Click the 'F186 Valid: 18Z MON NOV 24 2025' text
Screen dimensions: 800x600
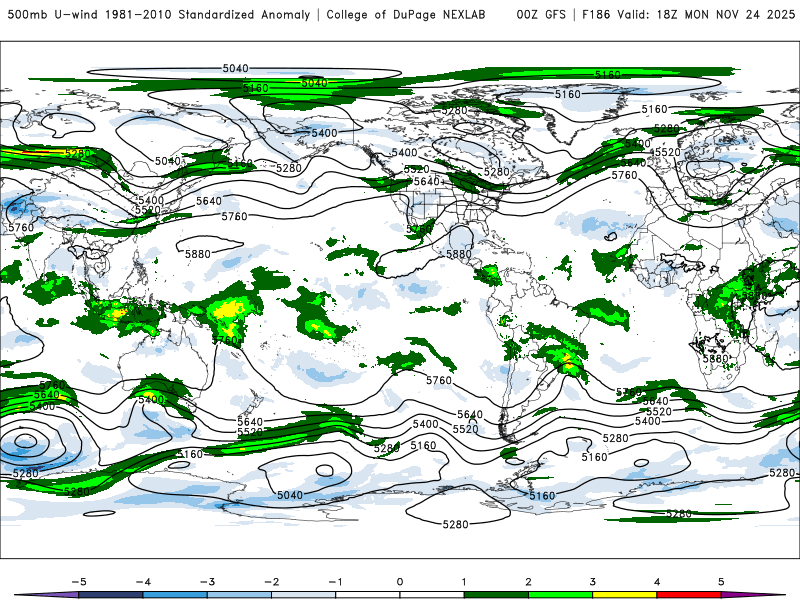click(x=688, y=14)
